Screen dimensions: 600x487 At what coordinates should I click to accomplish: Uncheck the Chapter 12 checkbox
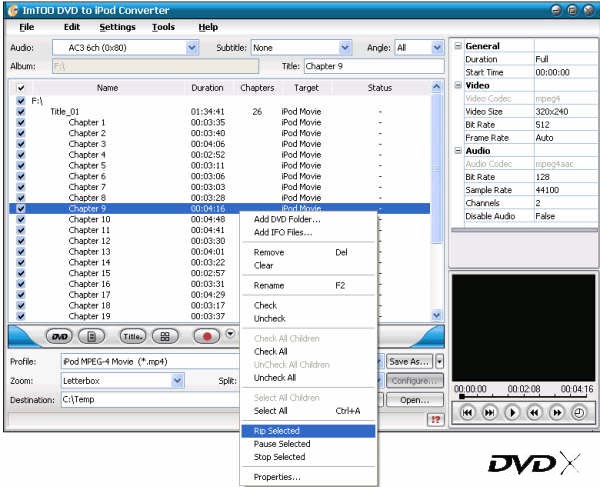coord(21,241)
